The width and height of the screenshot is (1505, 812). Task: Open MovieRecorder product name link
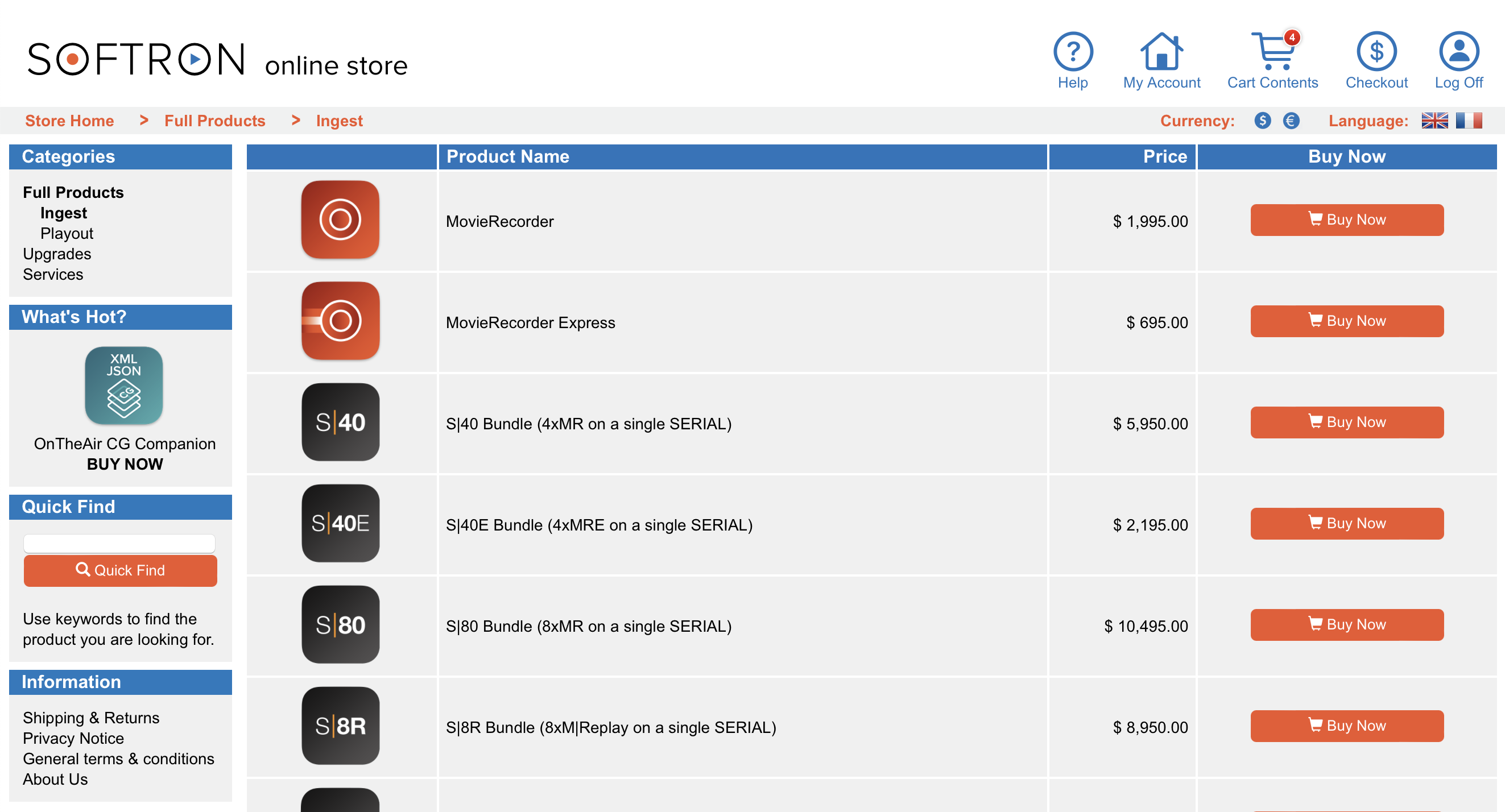coord(499,221)
